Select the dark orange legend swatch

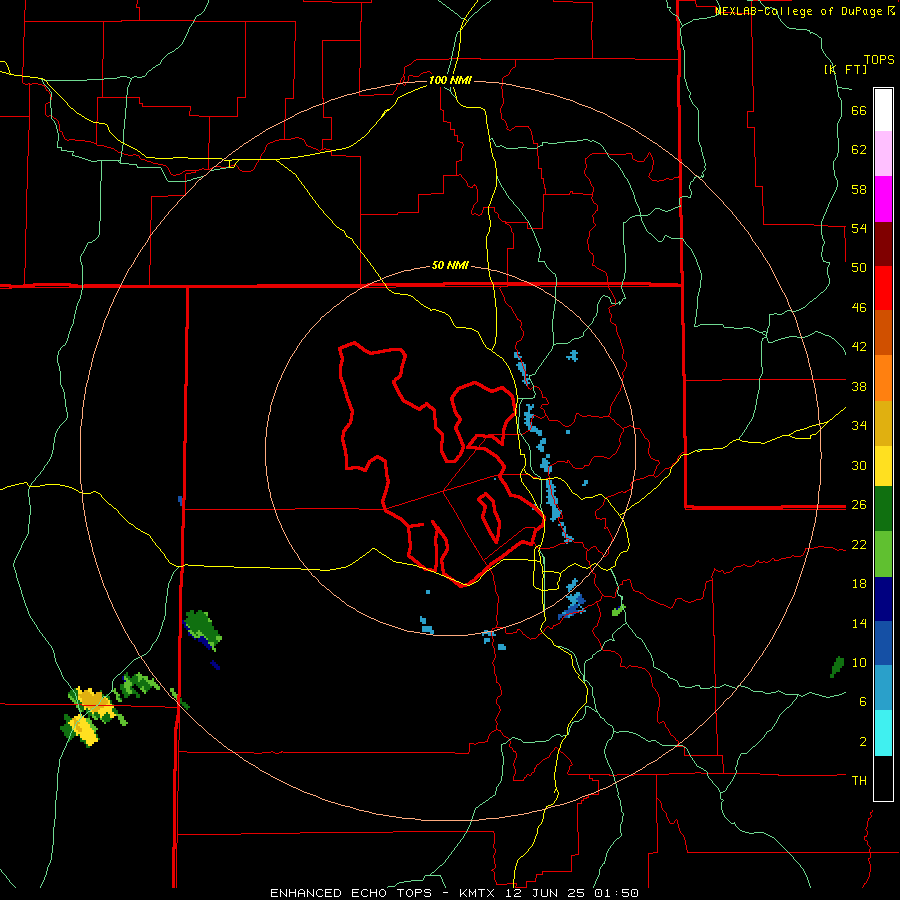(883, 333)
